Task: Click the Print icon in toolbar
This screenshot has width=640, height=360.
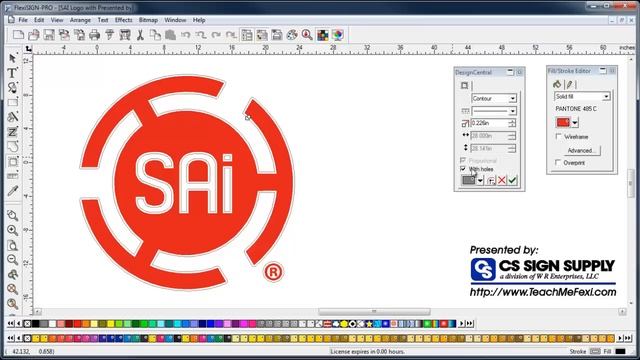Action: click(x=95, y=35)
